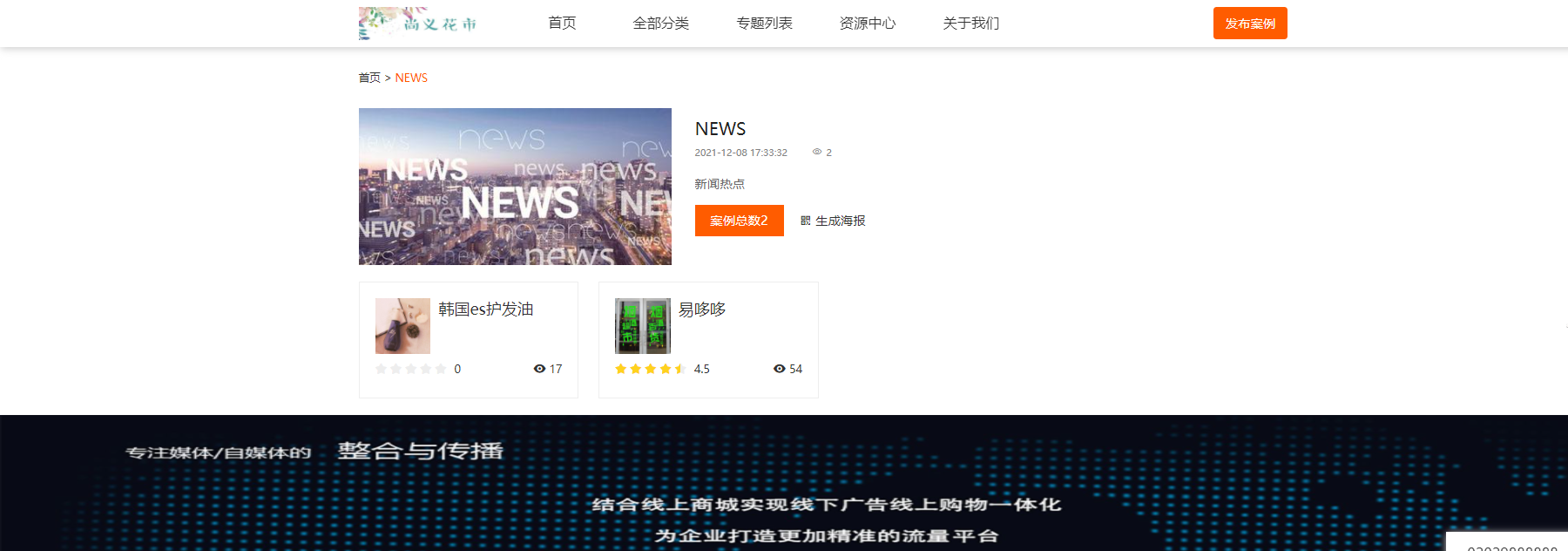Select 资源中心 in the navigation bar

pyautogui.click(x=867, y=23)
